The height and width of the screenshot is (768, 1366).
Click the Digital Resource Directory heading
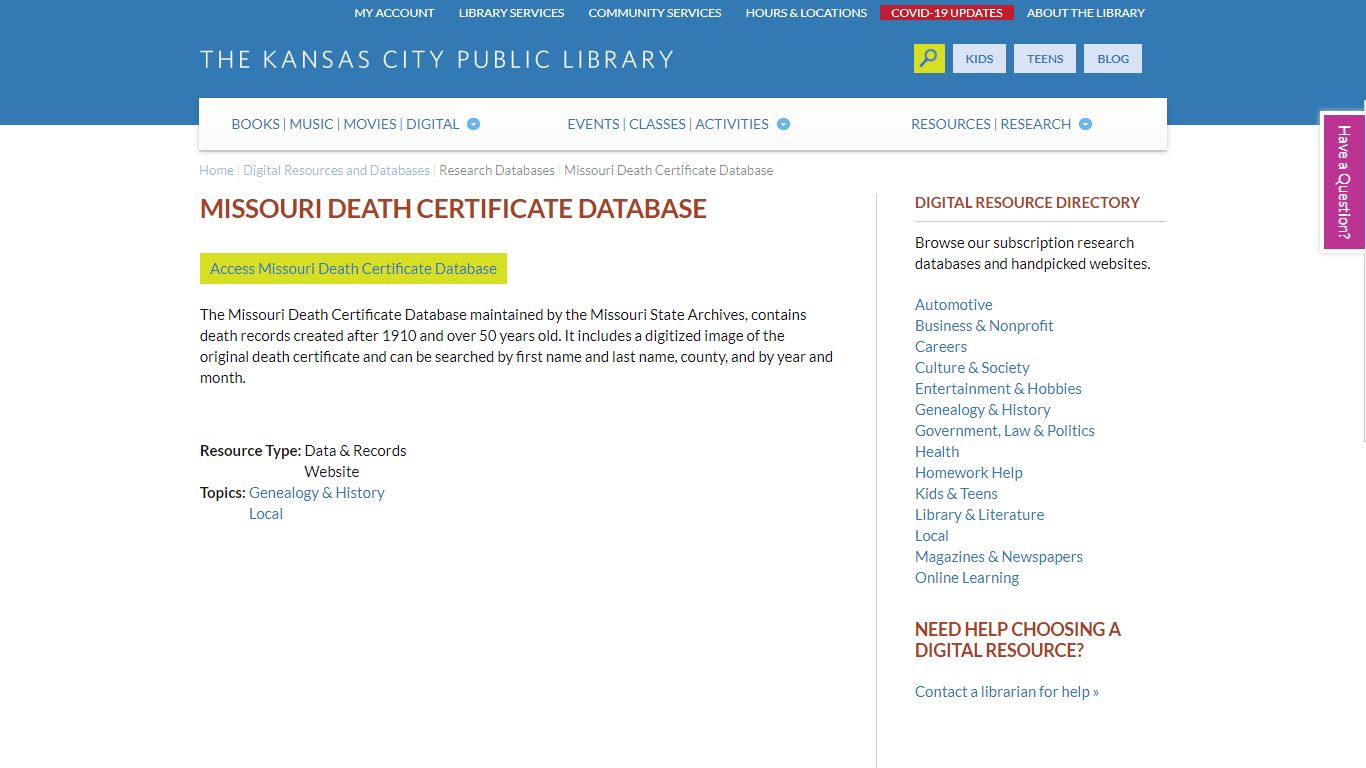click(1027, 202)
